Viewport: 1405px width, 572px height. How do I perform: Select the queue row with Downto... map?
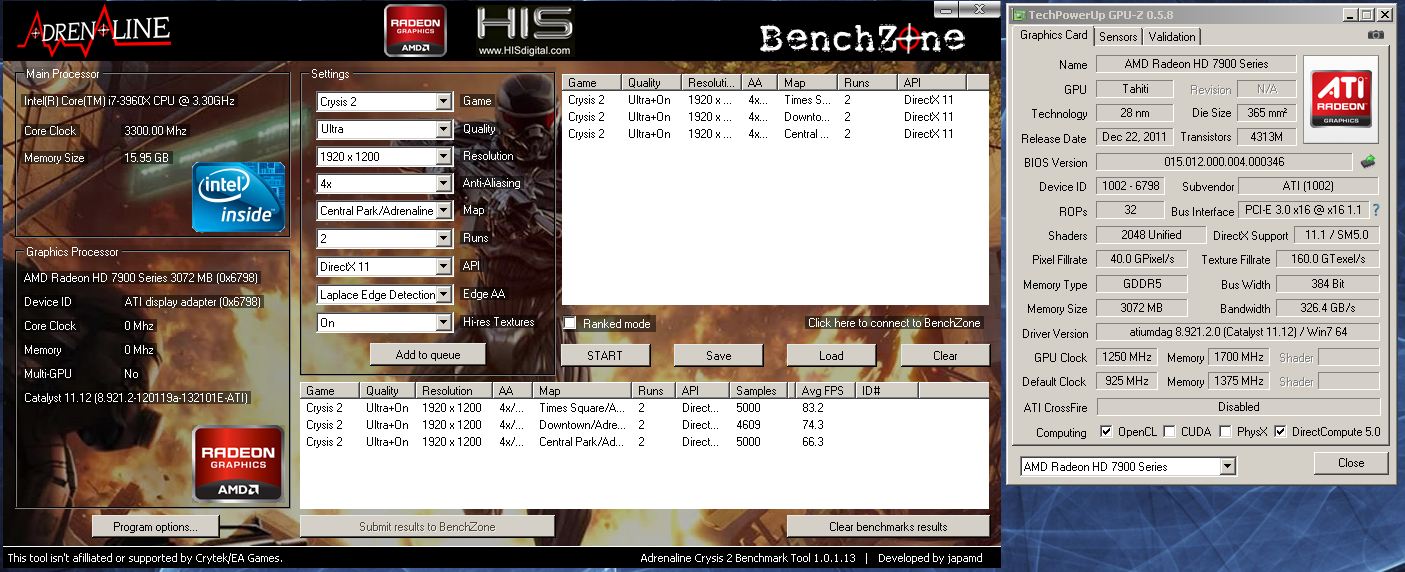coord(775,117)
